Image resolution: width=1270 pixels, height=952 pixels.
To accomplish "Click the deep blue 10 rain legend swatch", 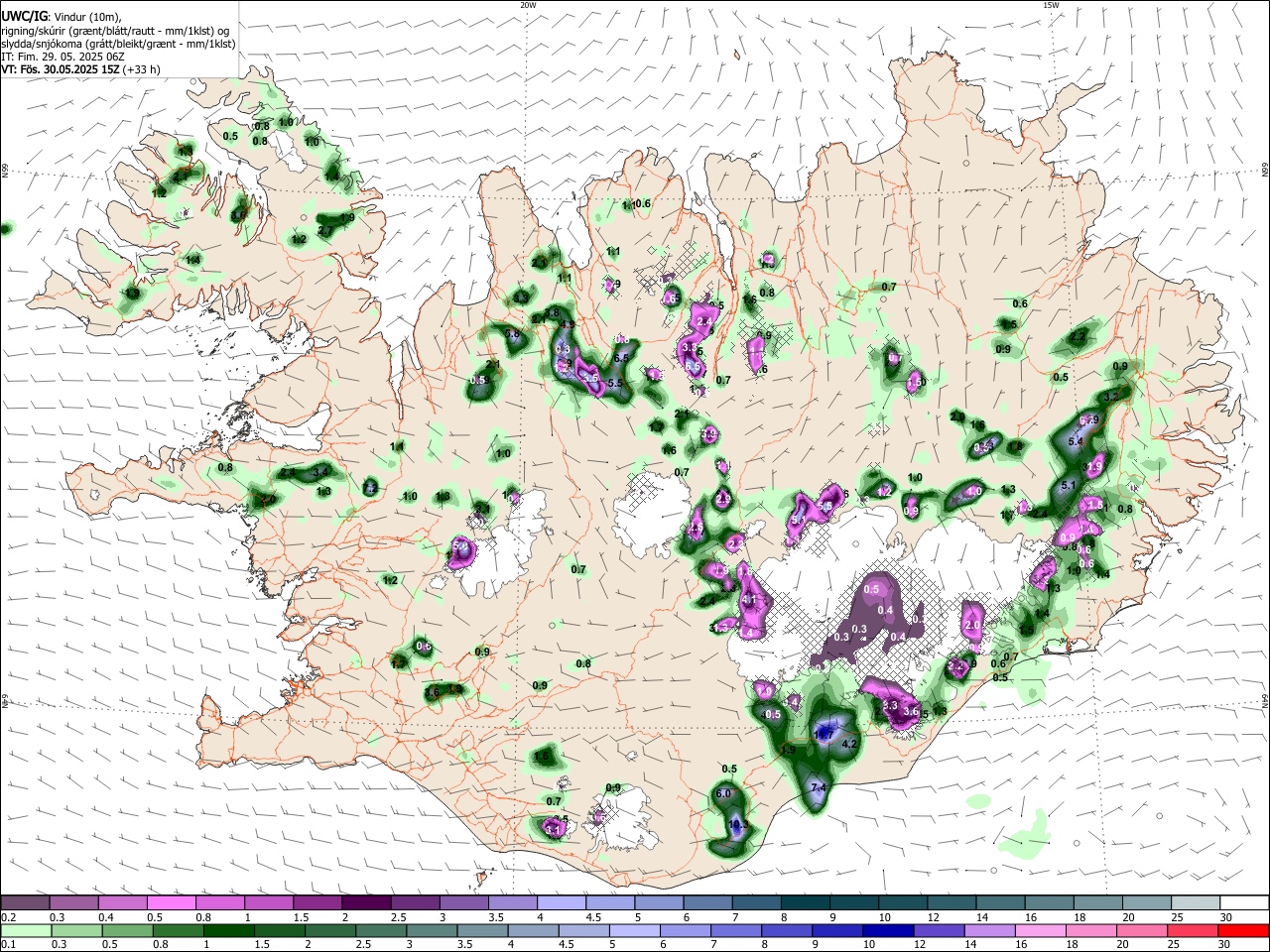I will coord(886,931).
